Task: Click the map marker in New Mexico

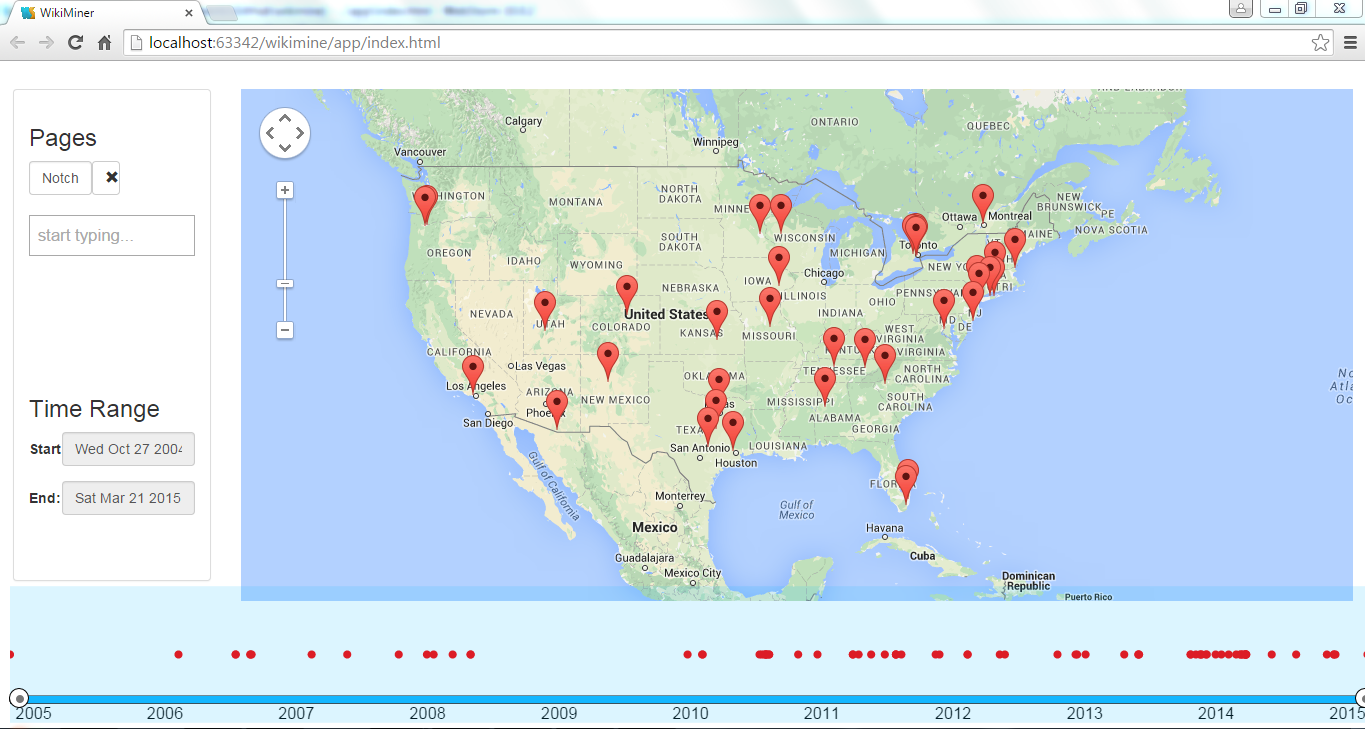Action: 608,362
